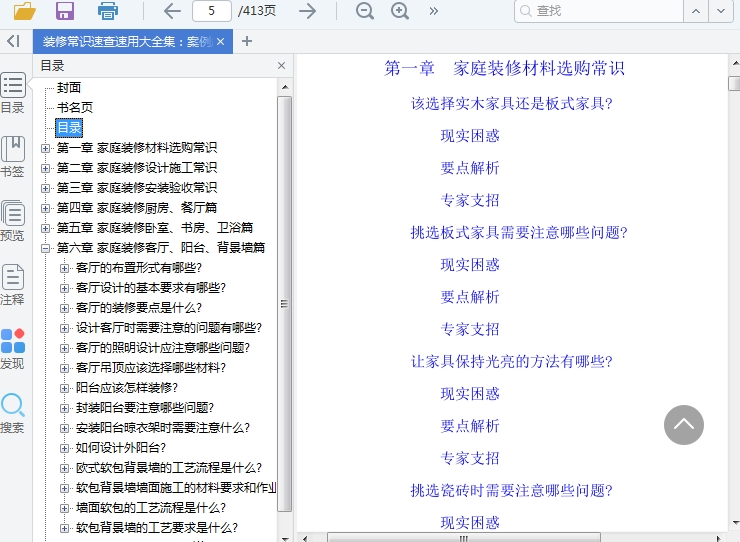Expand 第一章 家庭装修材料选购常识 node
Screen dimensions: 740x542
[x=45, y=148]
